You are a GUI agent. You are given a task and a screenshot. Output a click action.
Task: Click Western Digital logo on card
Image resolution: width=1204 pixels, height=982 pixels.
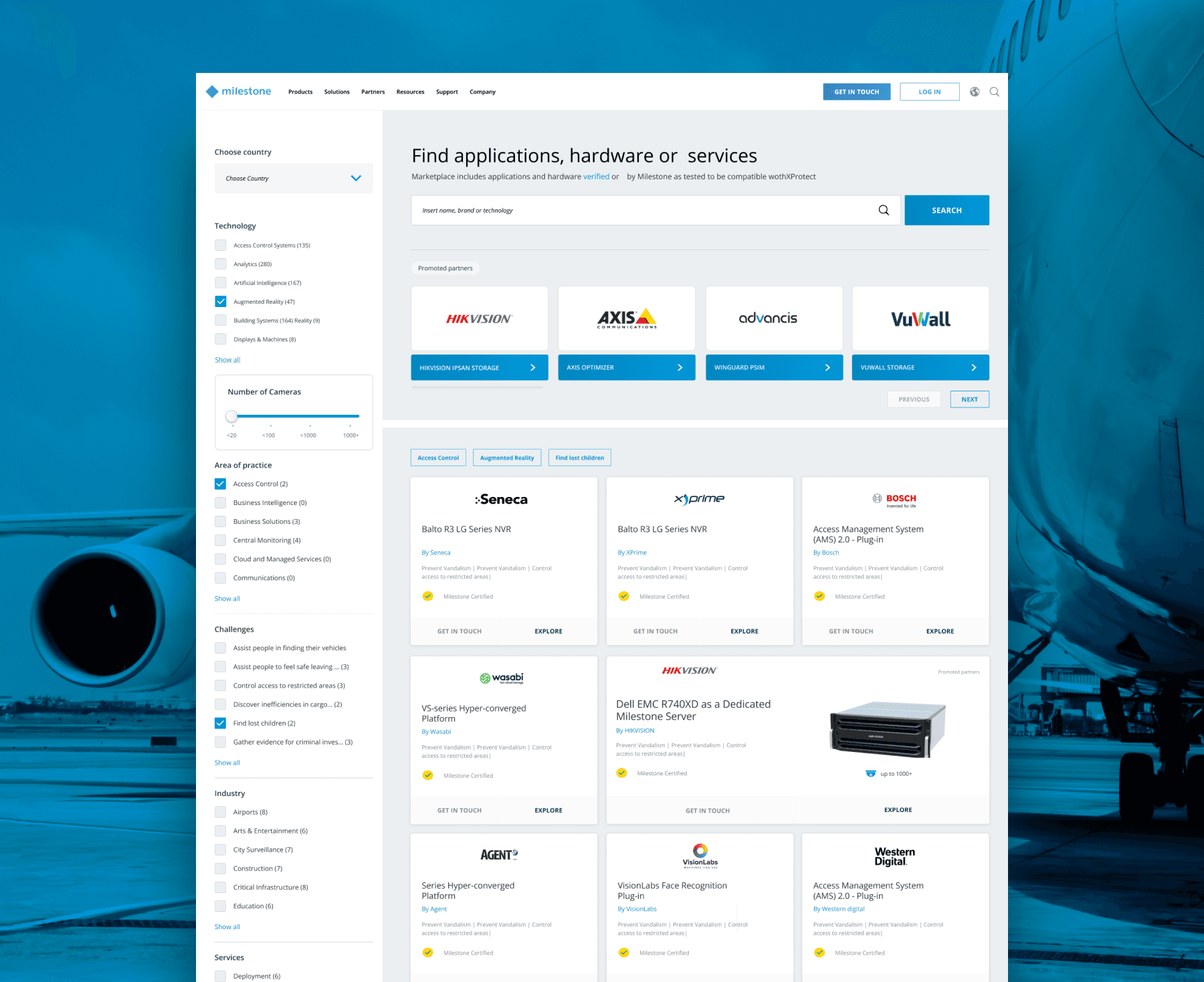pyautogui.click(x=894, y=856)
